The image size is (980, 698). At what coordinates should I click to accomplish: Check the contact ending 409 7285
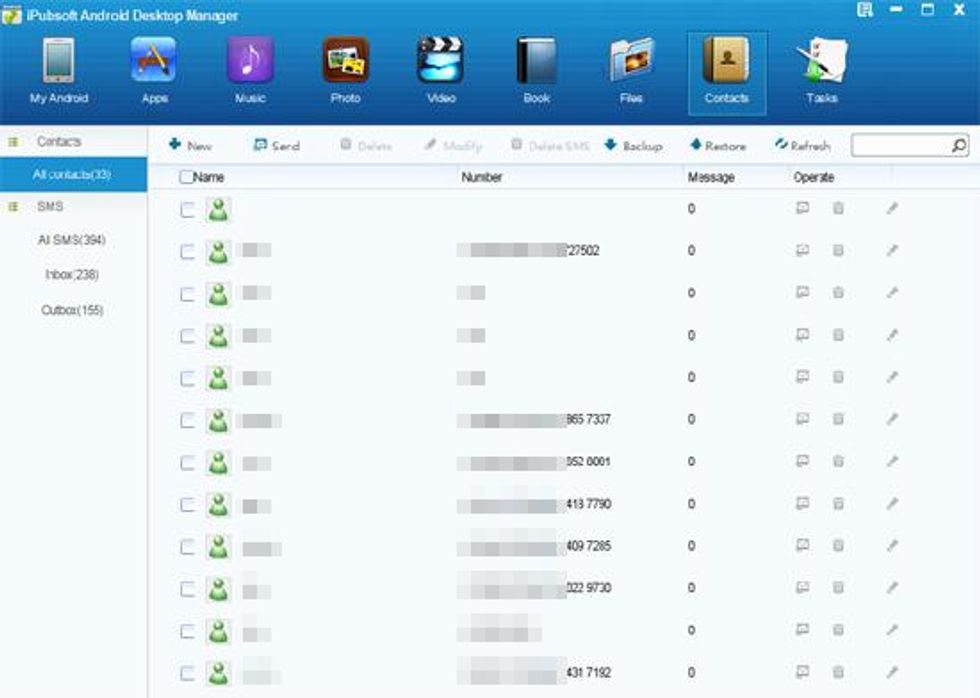(x=187, y=547)
